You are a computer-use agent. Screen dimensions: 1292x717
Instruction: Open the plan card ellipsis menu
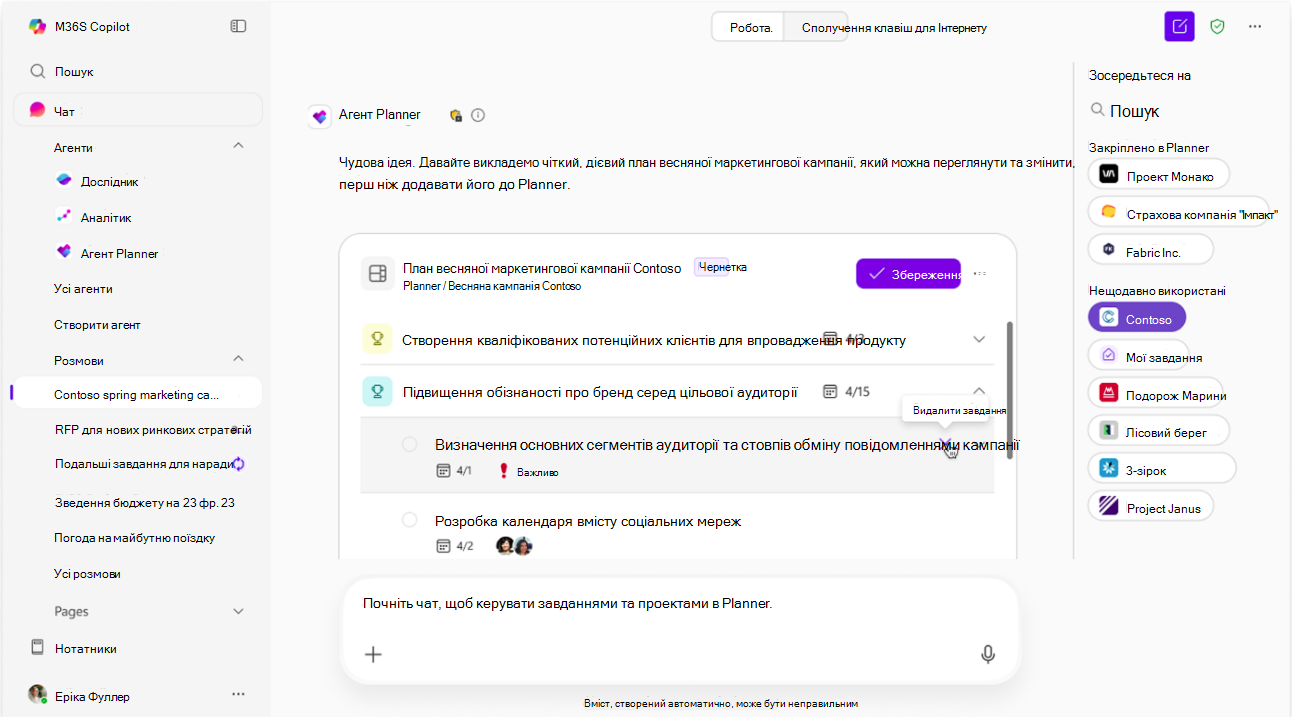[980, 274]
